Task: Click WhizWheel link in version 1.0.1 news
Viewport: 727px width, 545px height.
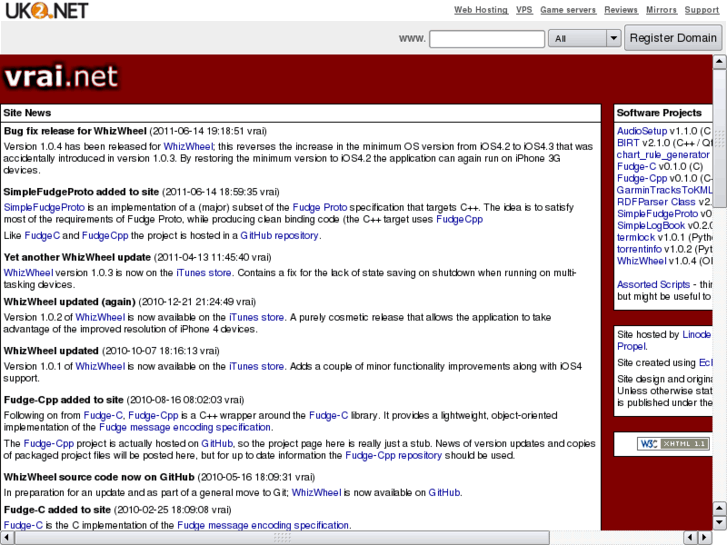Action: coord(100,366)
